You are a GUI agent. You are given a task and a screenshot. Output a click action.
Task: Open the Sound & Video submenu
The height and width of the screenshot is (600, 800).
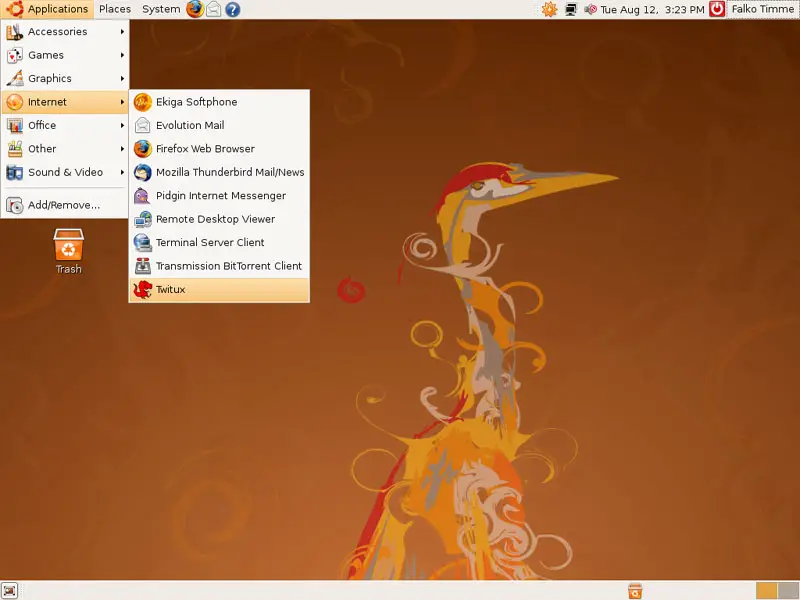coord(65,172)
